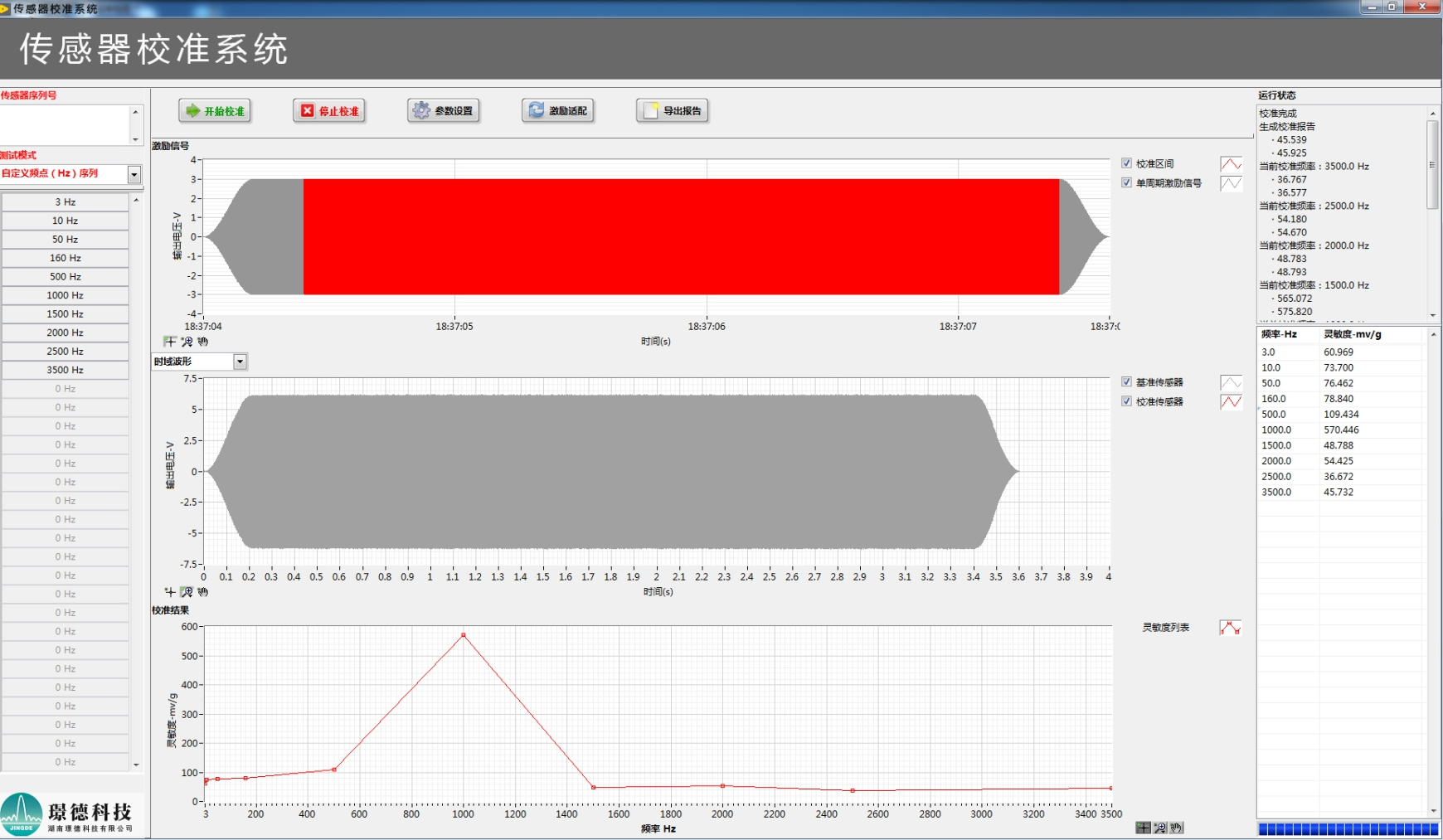
Task: Select the 2000 Hz frequency entry
Action: point(65,333)
